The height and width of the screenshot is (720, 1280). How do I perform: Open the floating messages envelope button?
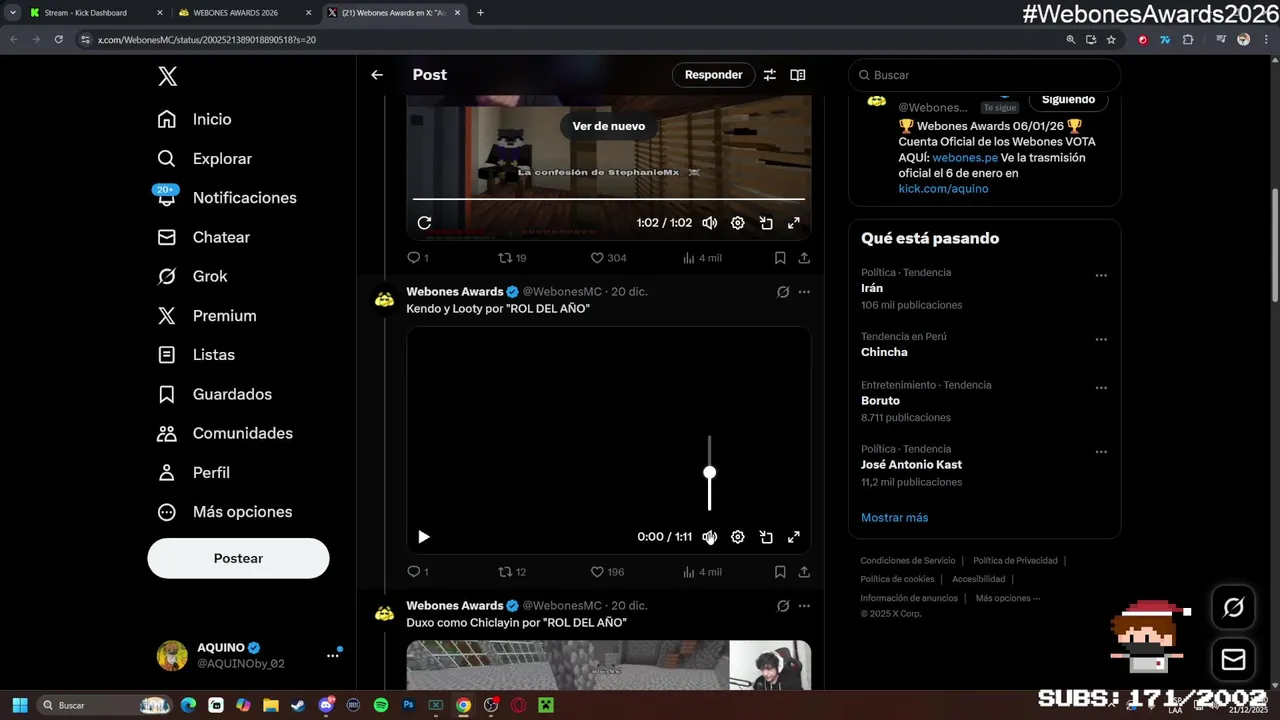coord(1233,659)
